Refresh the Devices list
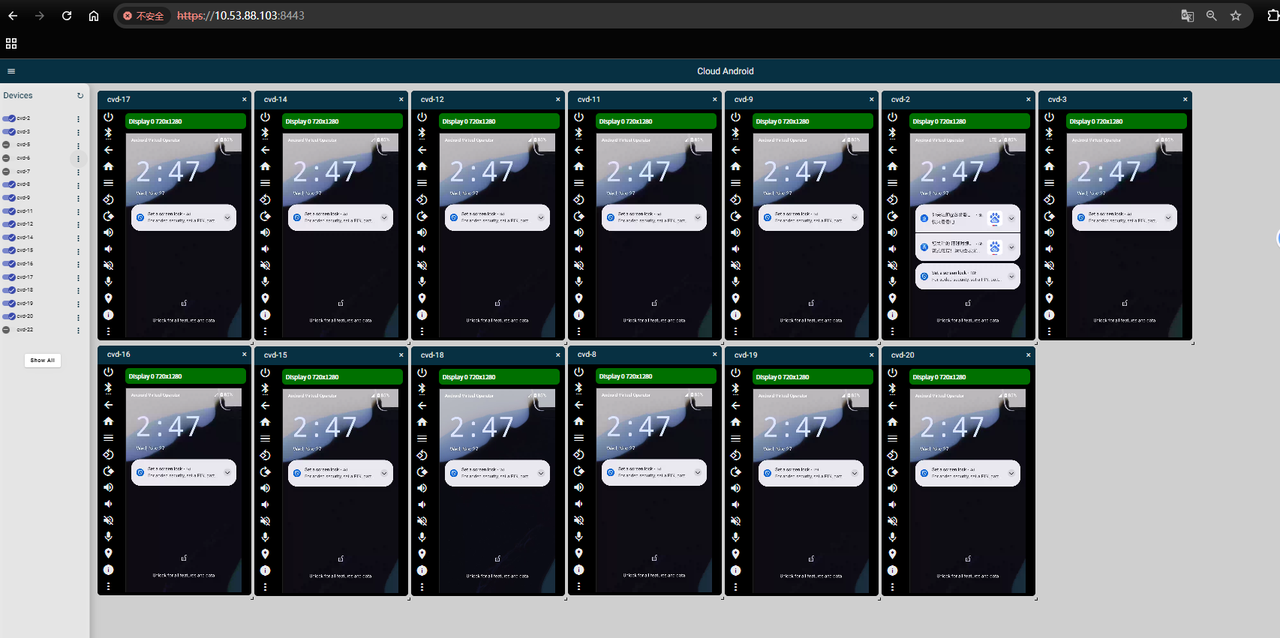1280x638 pixels. [x=80, y=96]
